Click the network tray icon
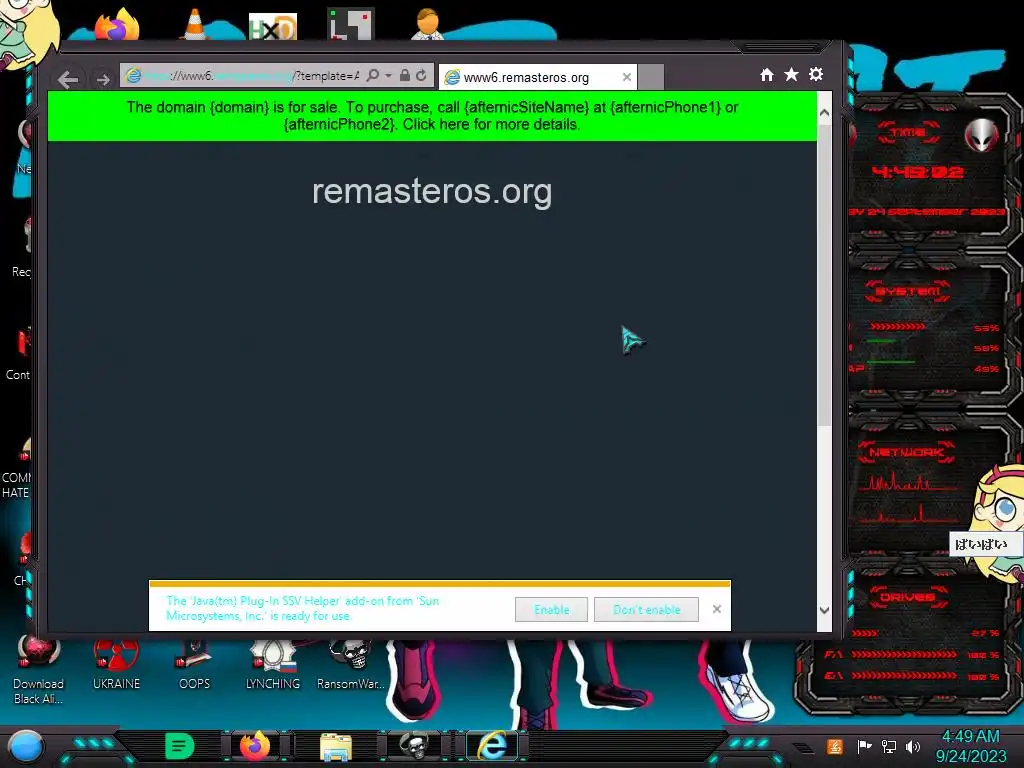This screenshot has height=768, width=1024. [x=889, y=746]
